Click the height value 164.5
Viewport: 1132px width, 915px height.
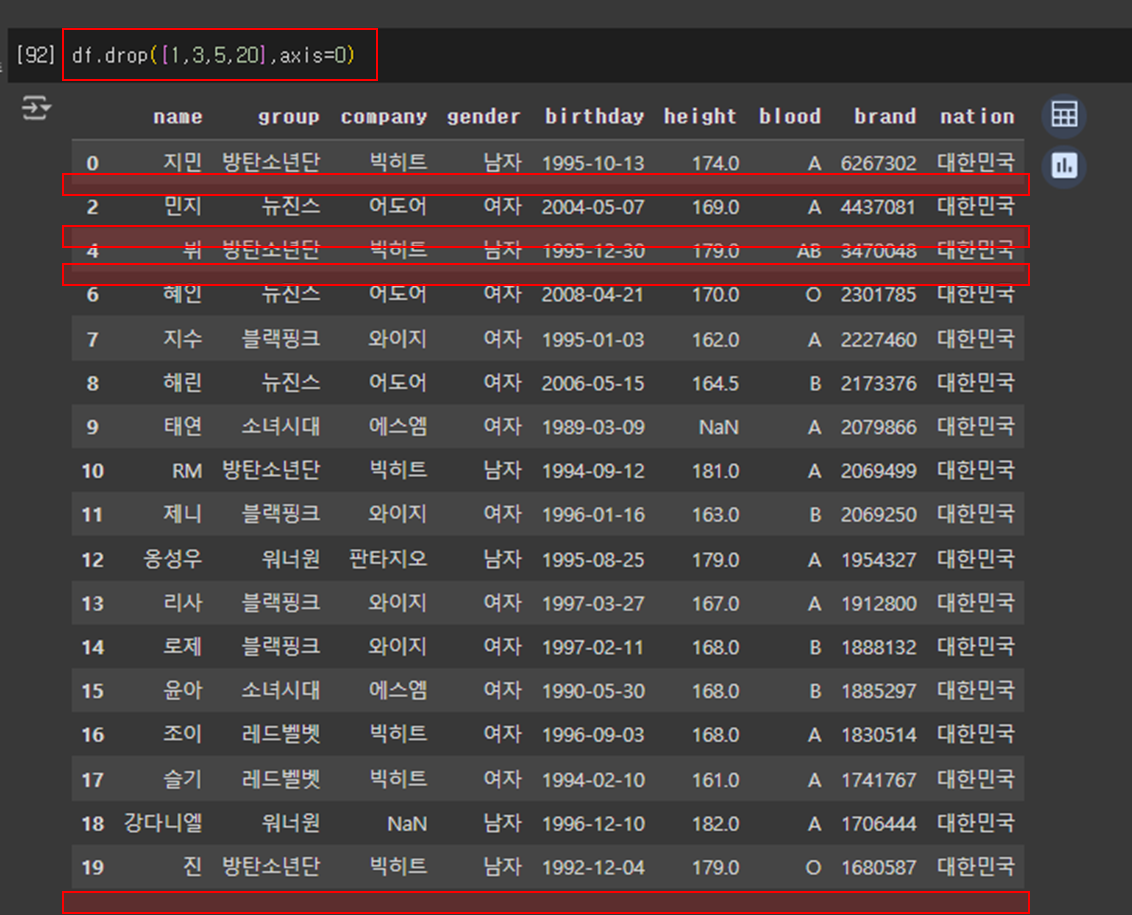click(x=715, y=383)
